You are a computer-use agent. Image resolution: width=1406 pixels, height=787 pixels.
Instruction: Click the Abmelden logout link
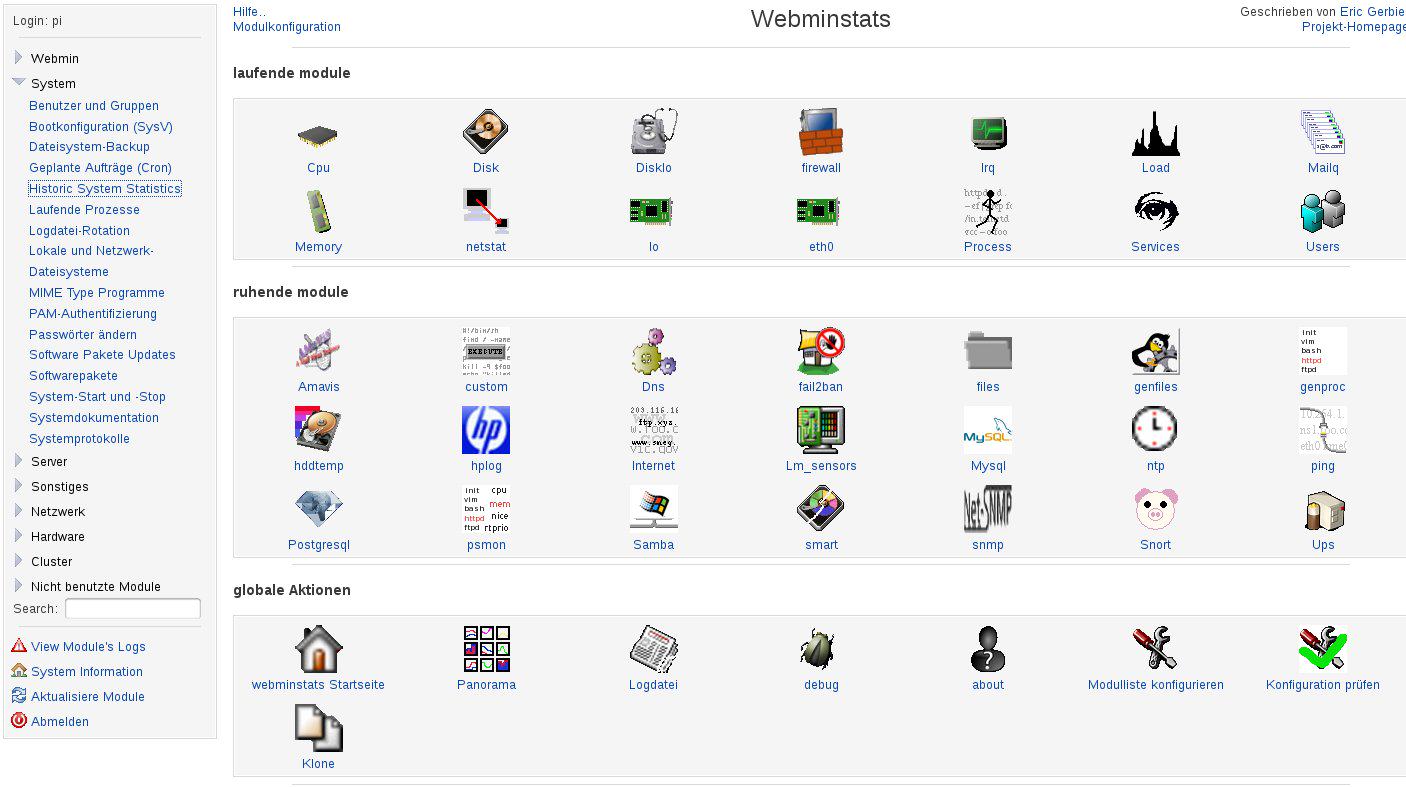click(x=59, y=722)
